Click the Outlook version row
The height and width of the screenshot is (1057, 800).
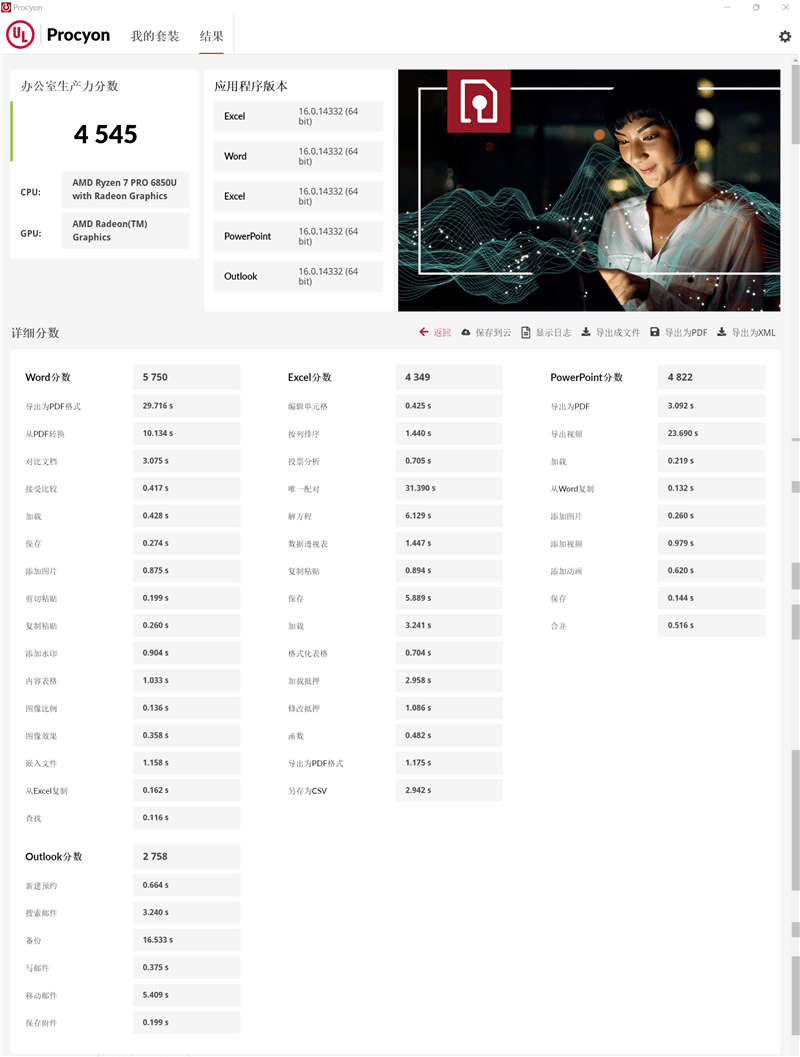tap(299, 276)
